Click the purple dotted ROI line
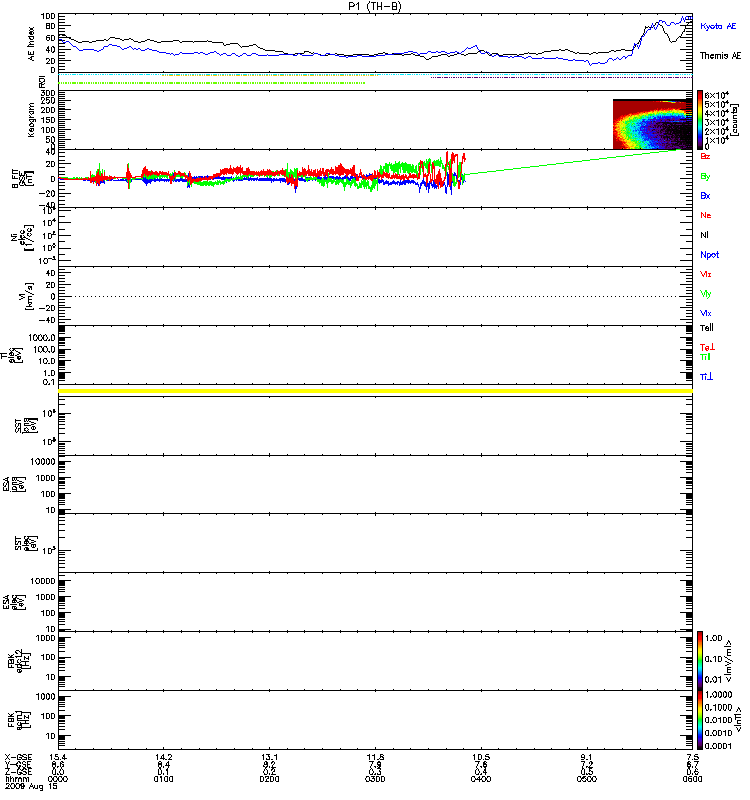The image size is (750, 800). [x=562, y=78]
